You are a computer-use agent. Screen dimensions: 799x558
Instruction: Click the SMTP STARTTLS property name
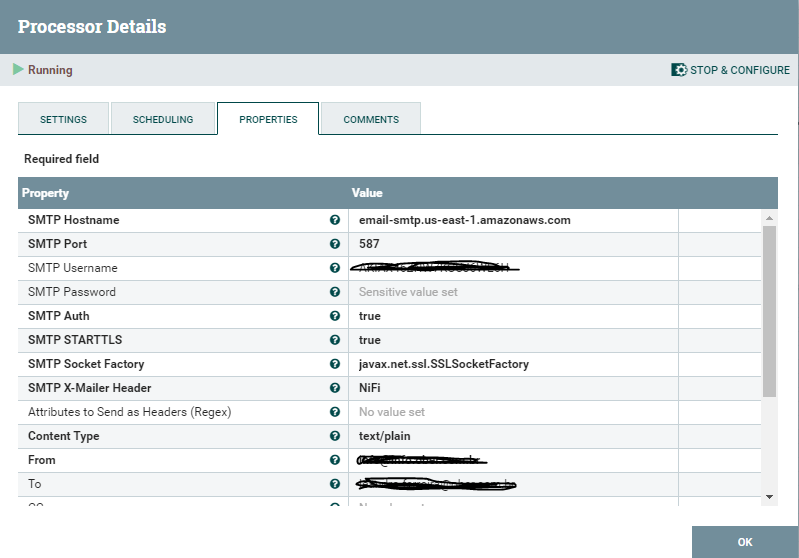coord(75,339)
